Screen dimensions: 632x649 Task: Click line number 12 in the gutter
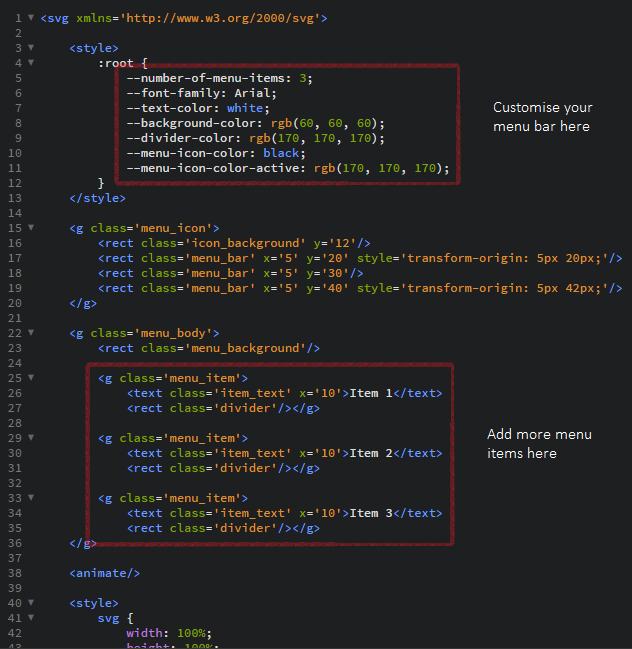(14, 183)
